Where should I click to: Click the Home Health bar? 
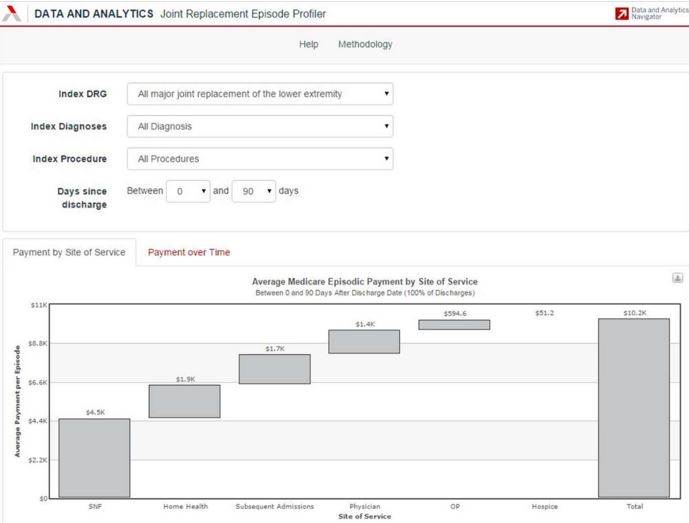(x=184, y=401)
